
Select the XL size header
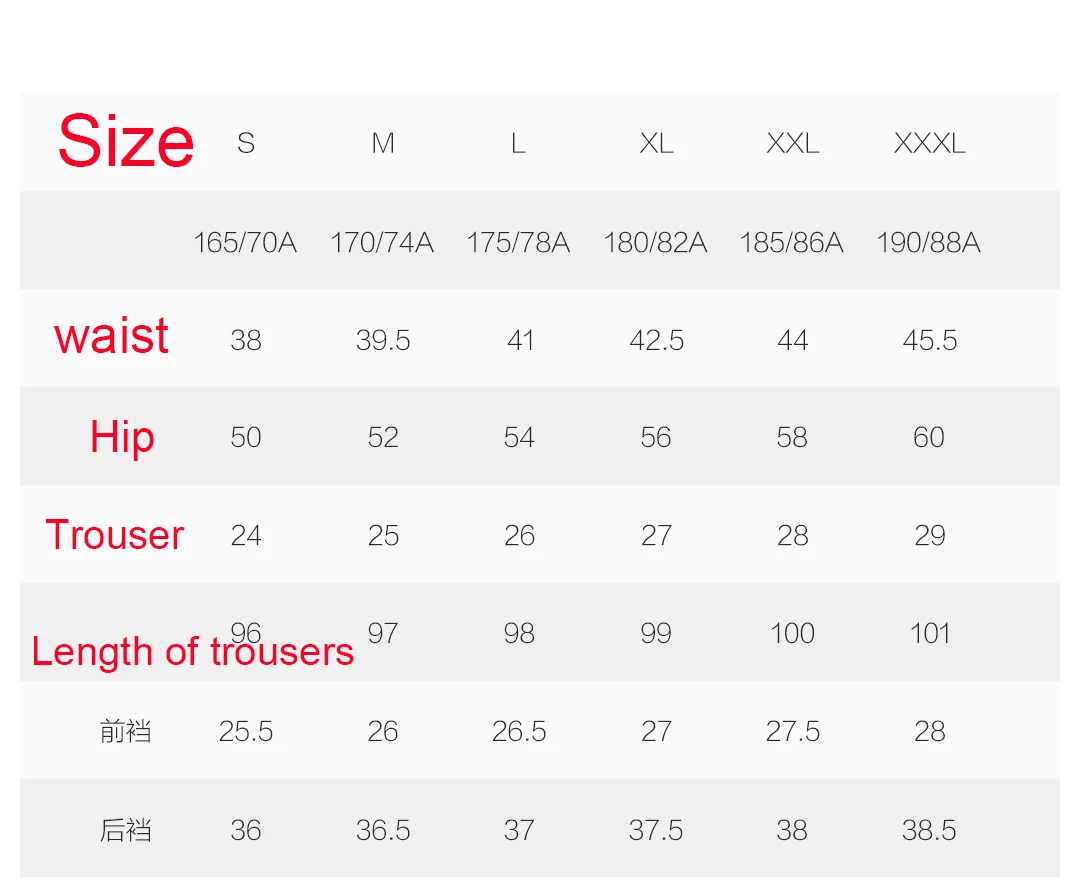pos(656,143)
